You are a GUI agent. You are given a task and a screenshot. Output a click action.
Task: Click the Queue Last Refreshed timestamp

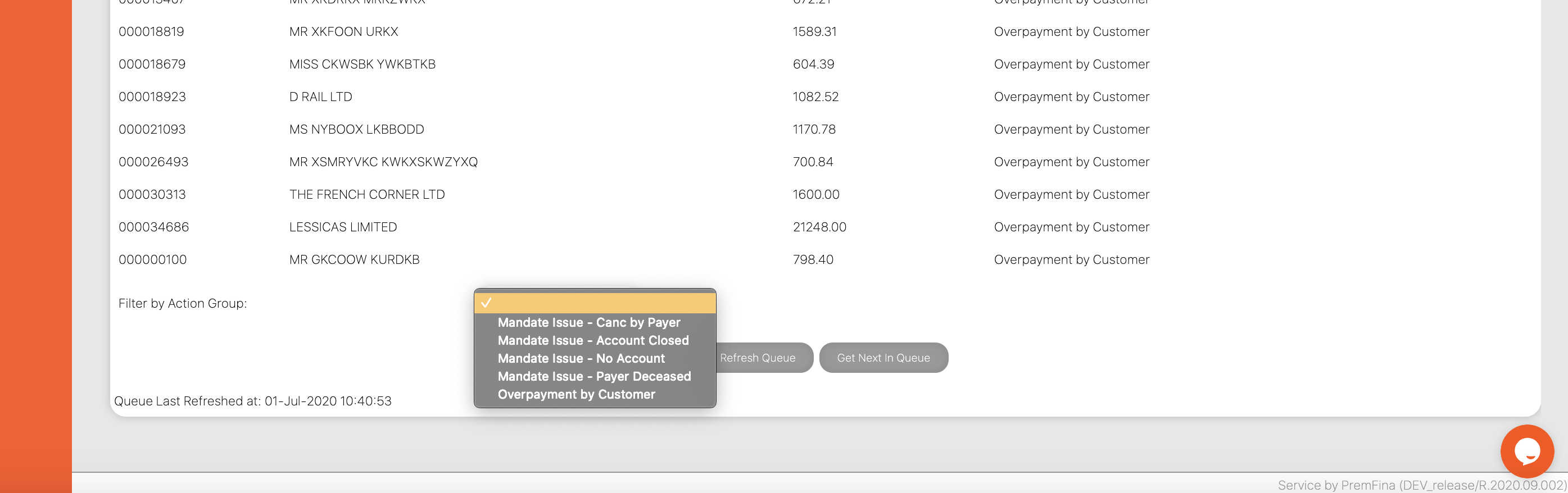(x=252, y=401)
